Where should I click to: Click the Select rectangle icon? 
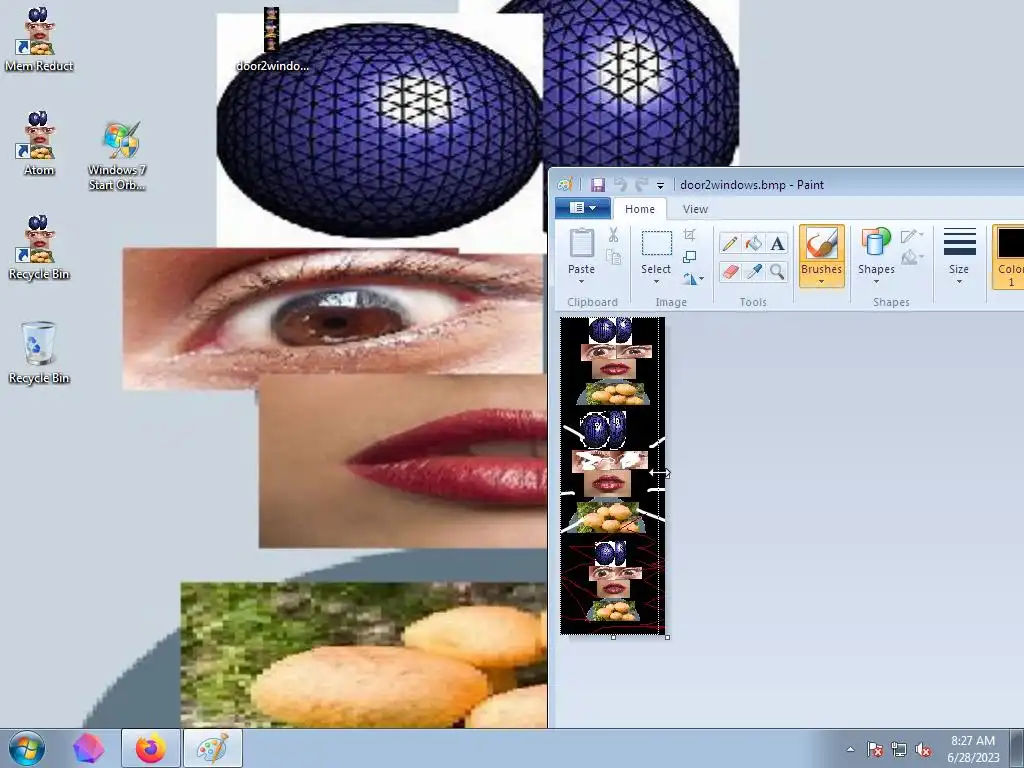click(x=656, y=243)
